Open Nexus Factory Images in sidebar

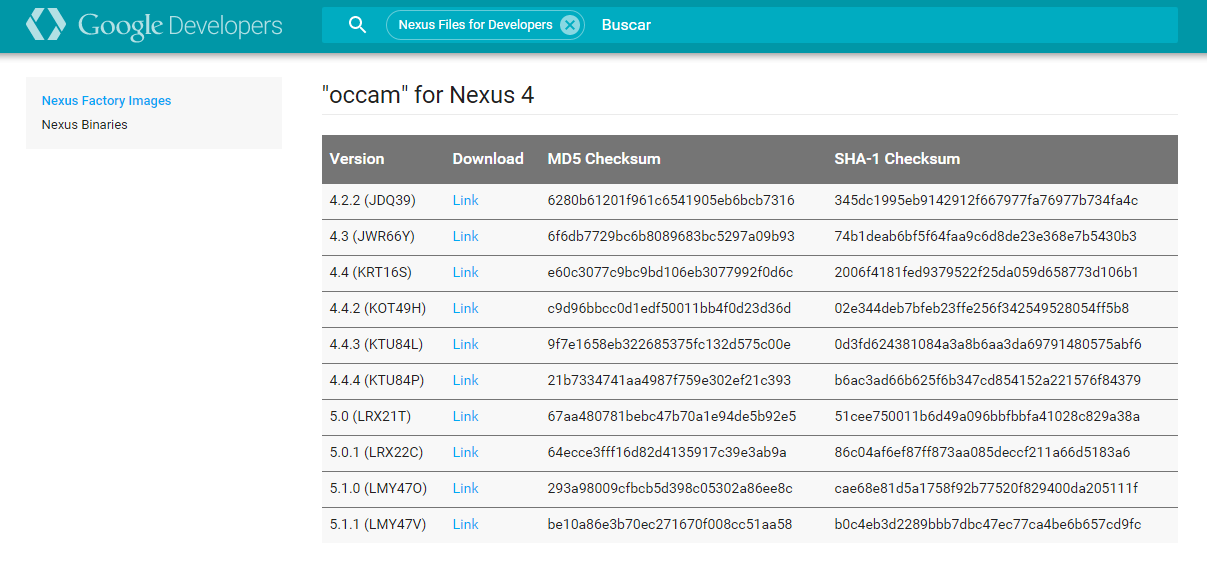[x=106, y=101]
